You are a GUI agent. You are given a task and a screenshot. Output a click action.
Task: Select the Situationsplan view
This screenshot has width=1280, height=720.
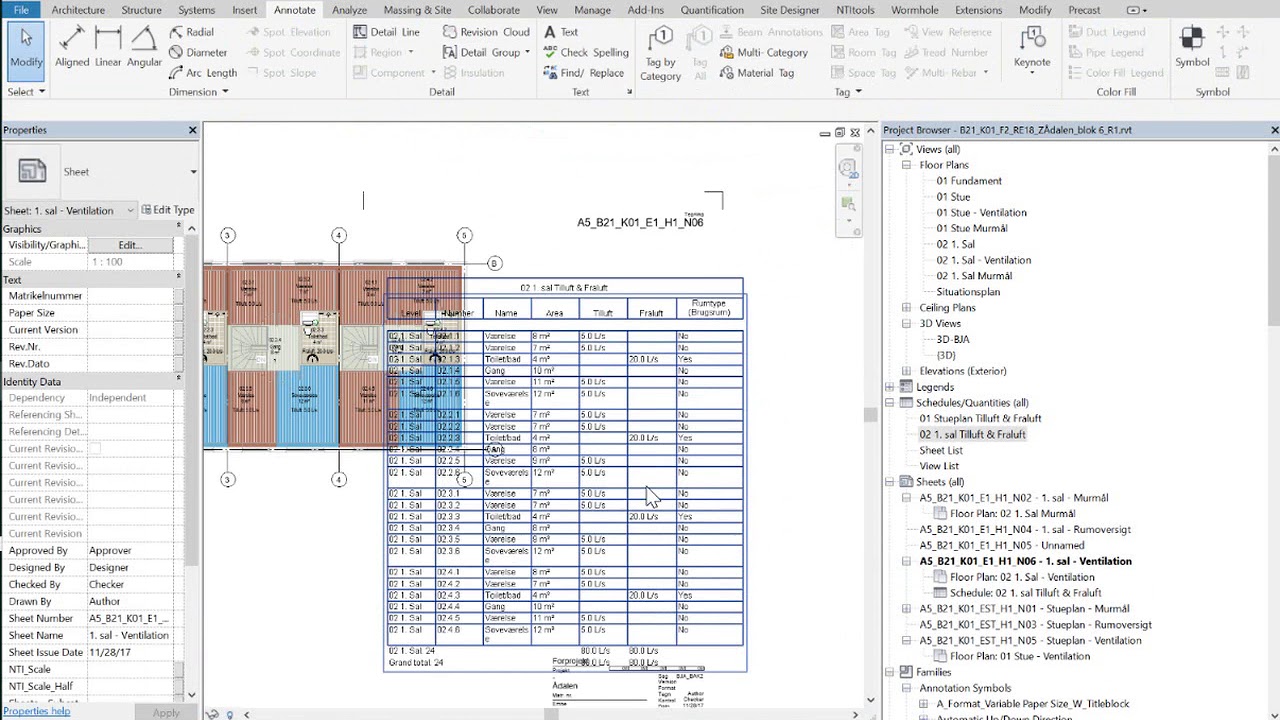tap(968, 292)
